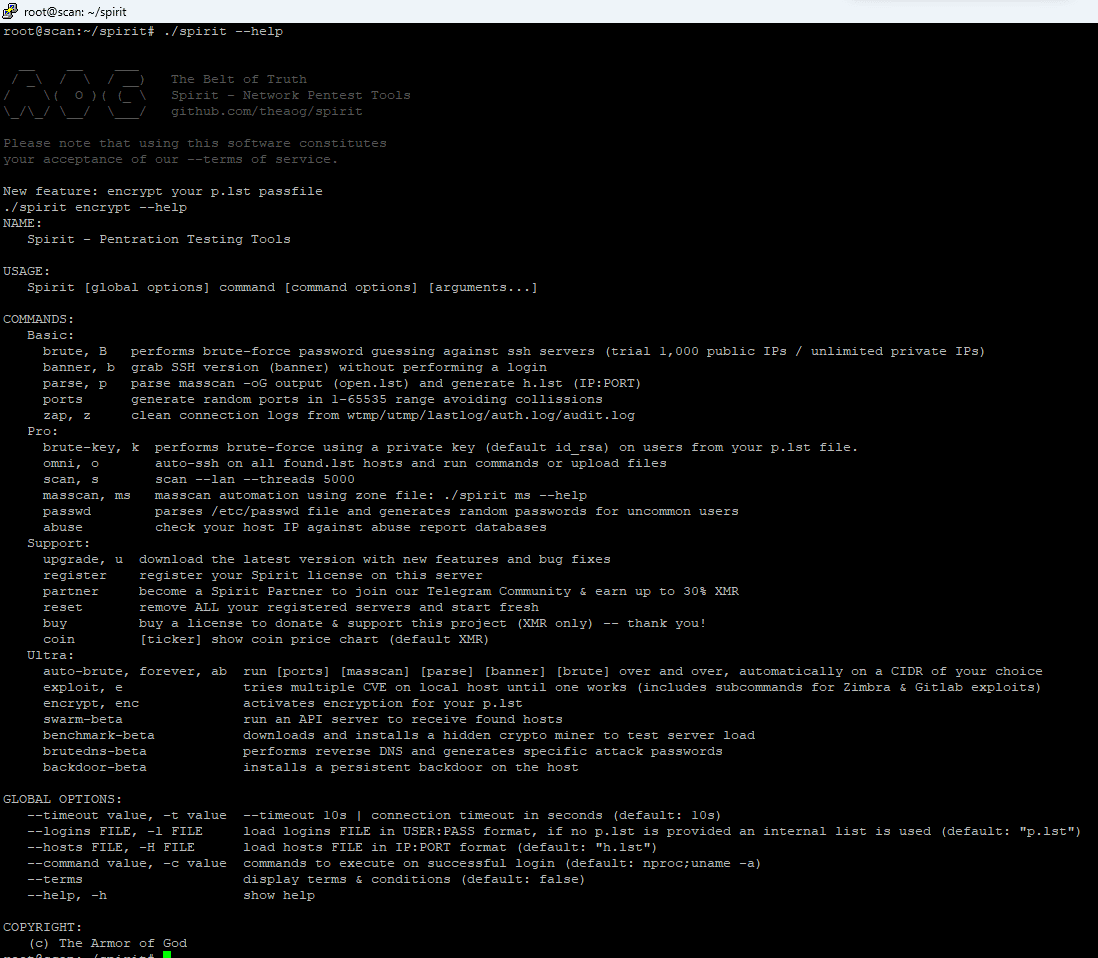1098x958 pixels.
Task: Click the 'benchmark-beta' command name
Action: [x=99, y=735]
